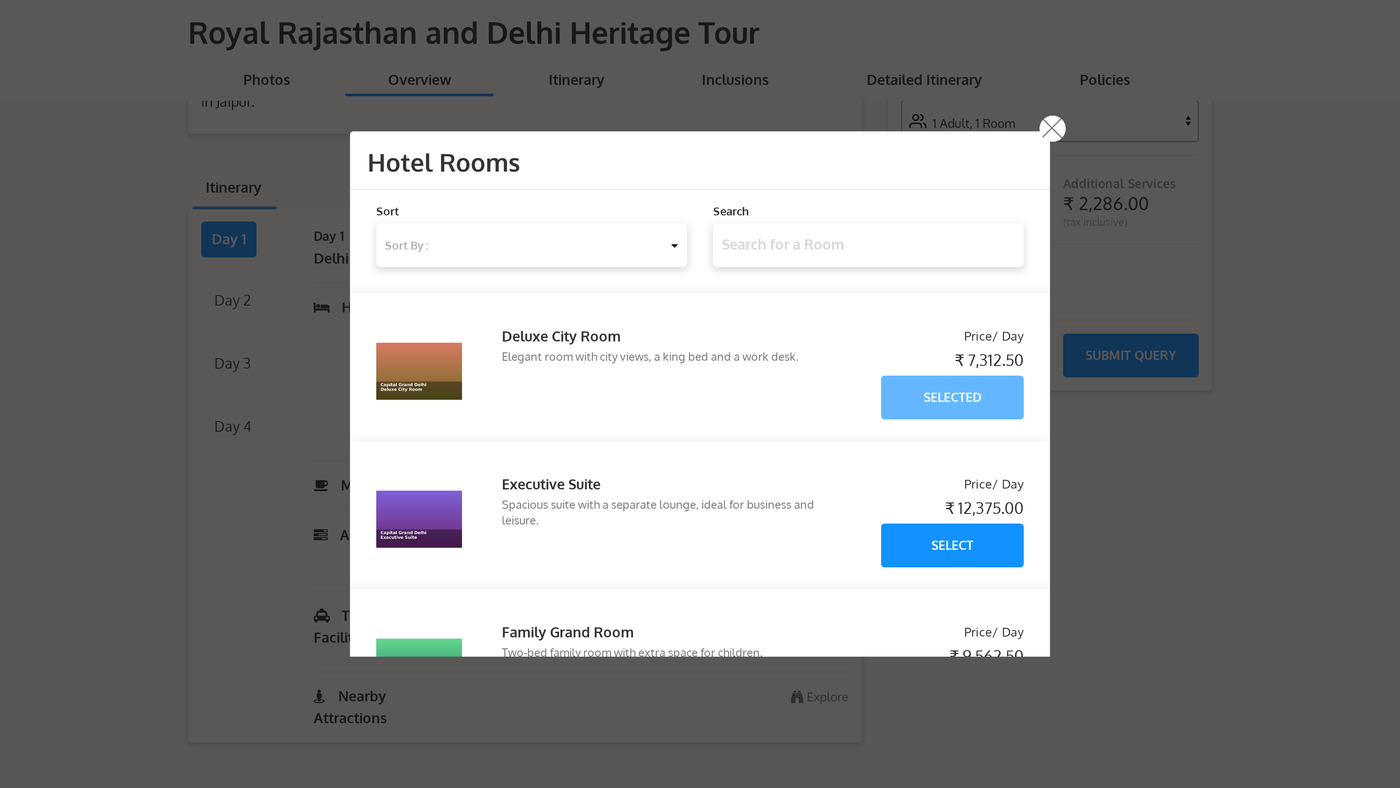This screenshot has width=1400, height=788.
Task: Select the Executive Suite room
Action: (x=952, y=545)
